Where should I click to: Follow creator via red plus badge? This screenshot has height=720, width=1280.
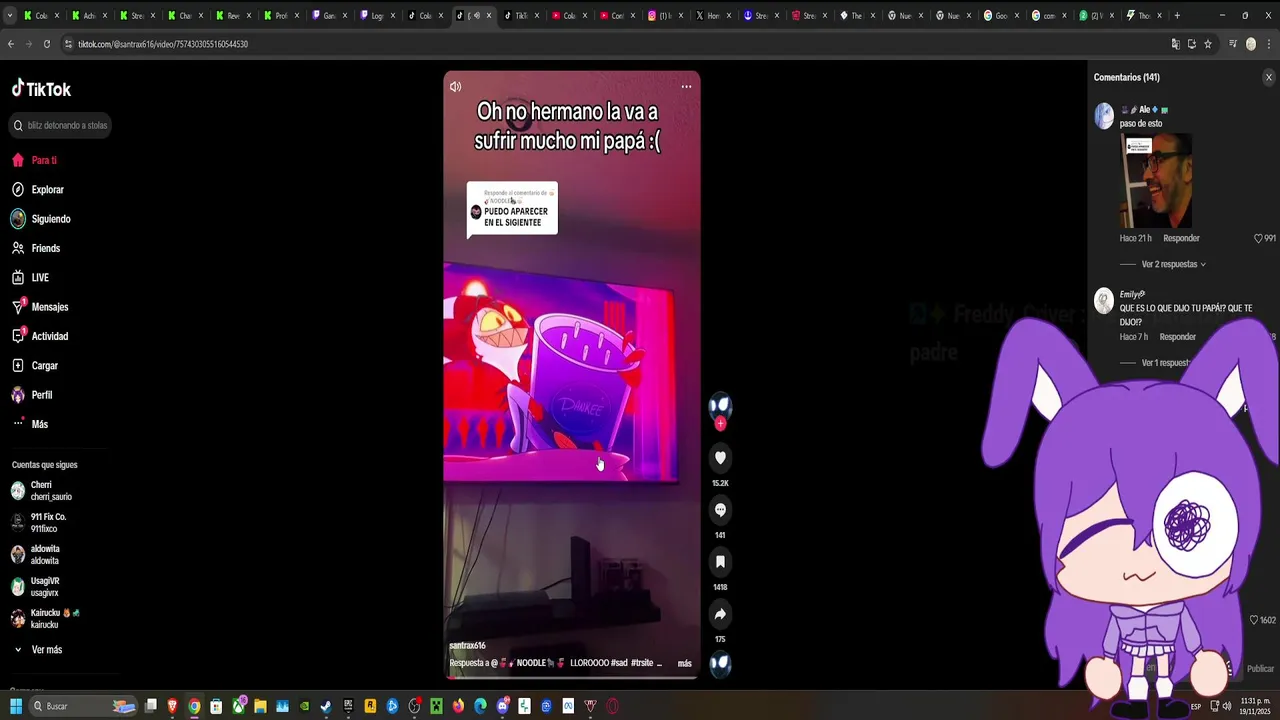click(720, 424)
